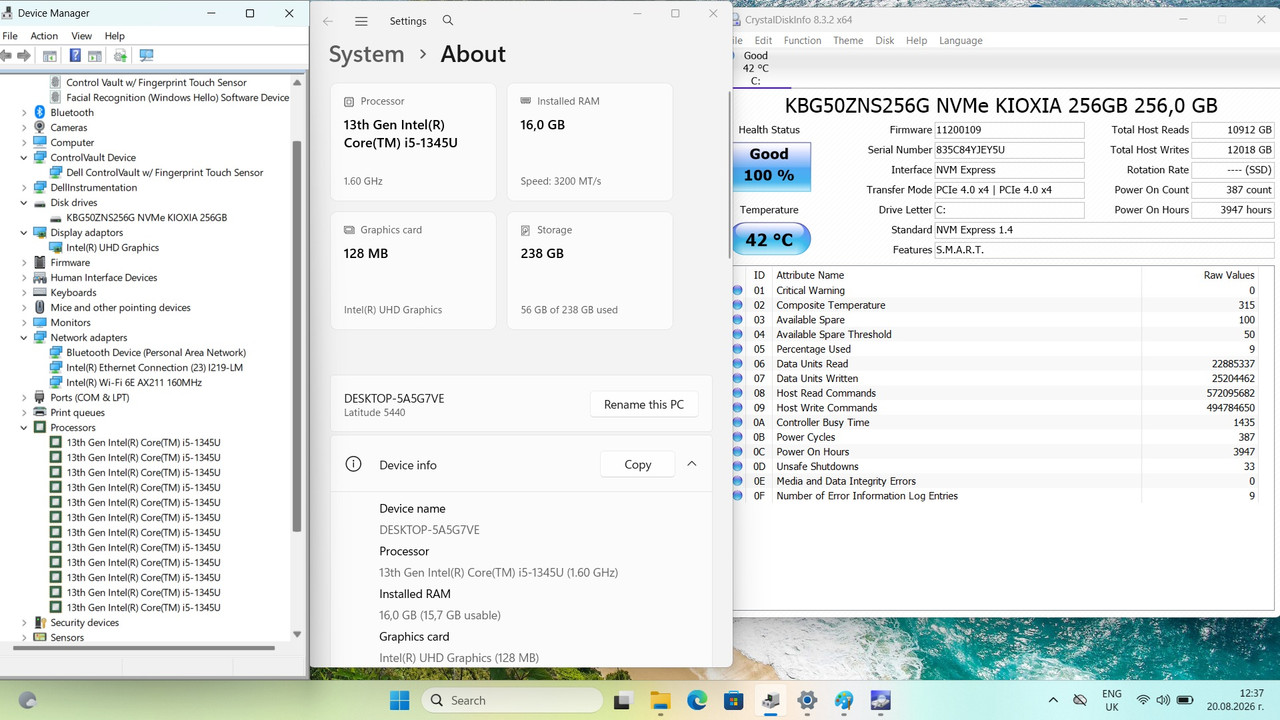Click the Settings gear taskbar icon
Viewport: 1280px width, 720px height.
[x=807, y=700]
